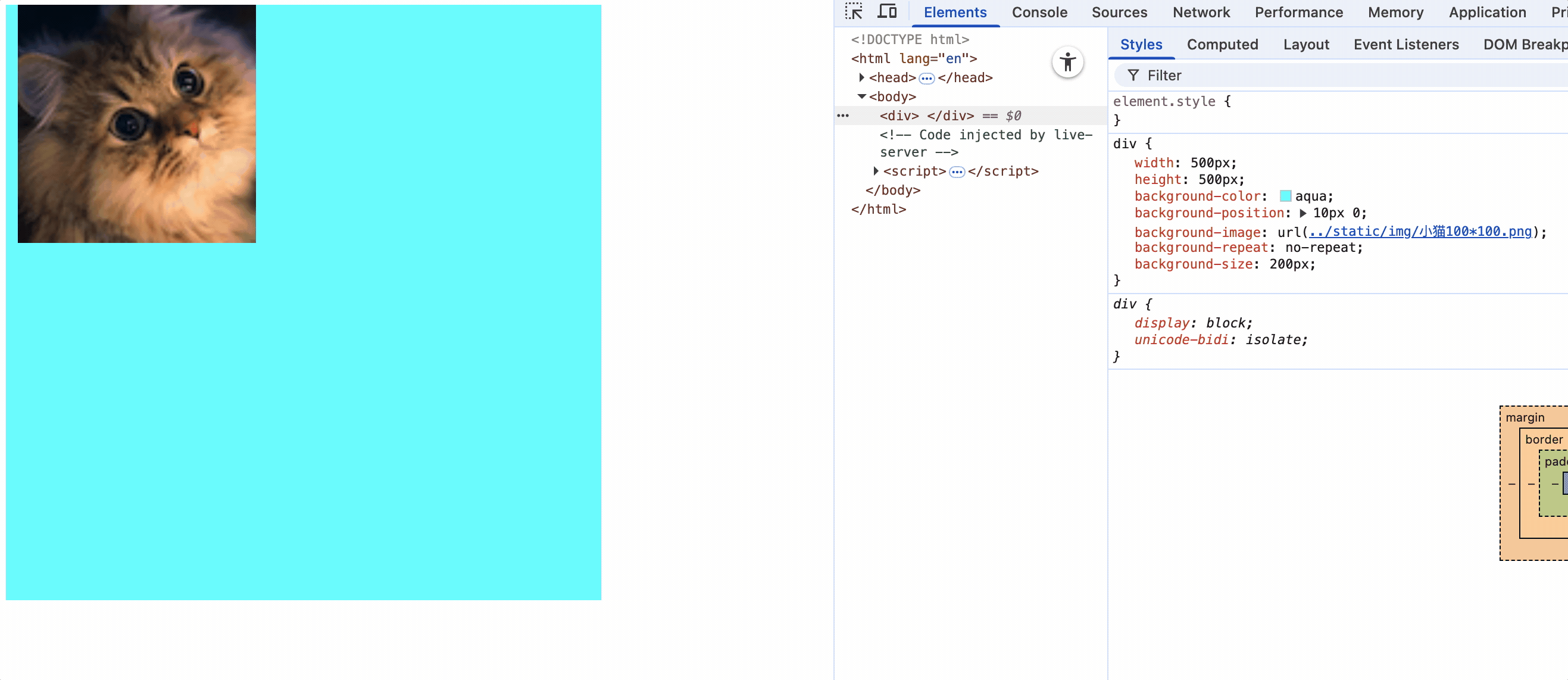Expand the script element node
This screenshot has width=1568, height=680.
point(875,171)
